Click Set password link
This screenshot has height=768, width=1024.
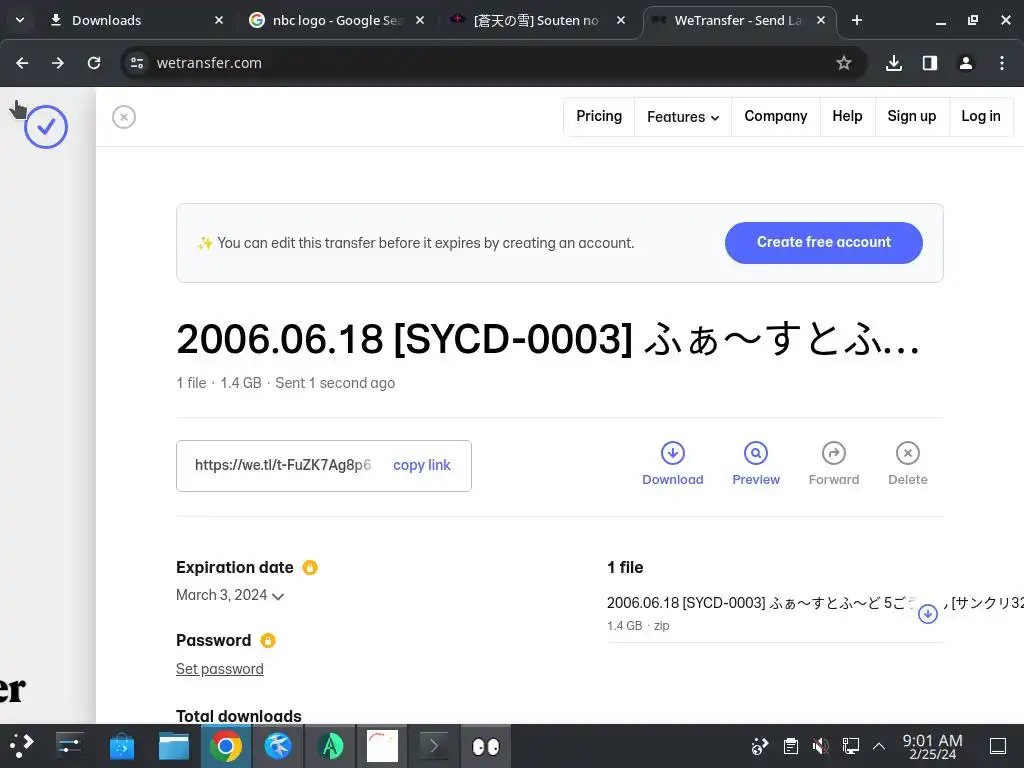219,669
